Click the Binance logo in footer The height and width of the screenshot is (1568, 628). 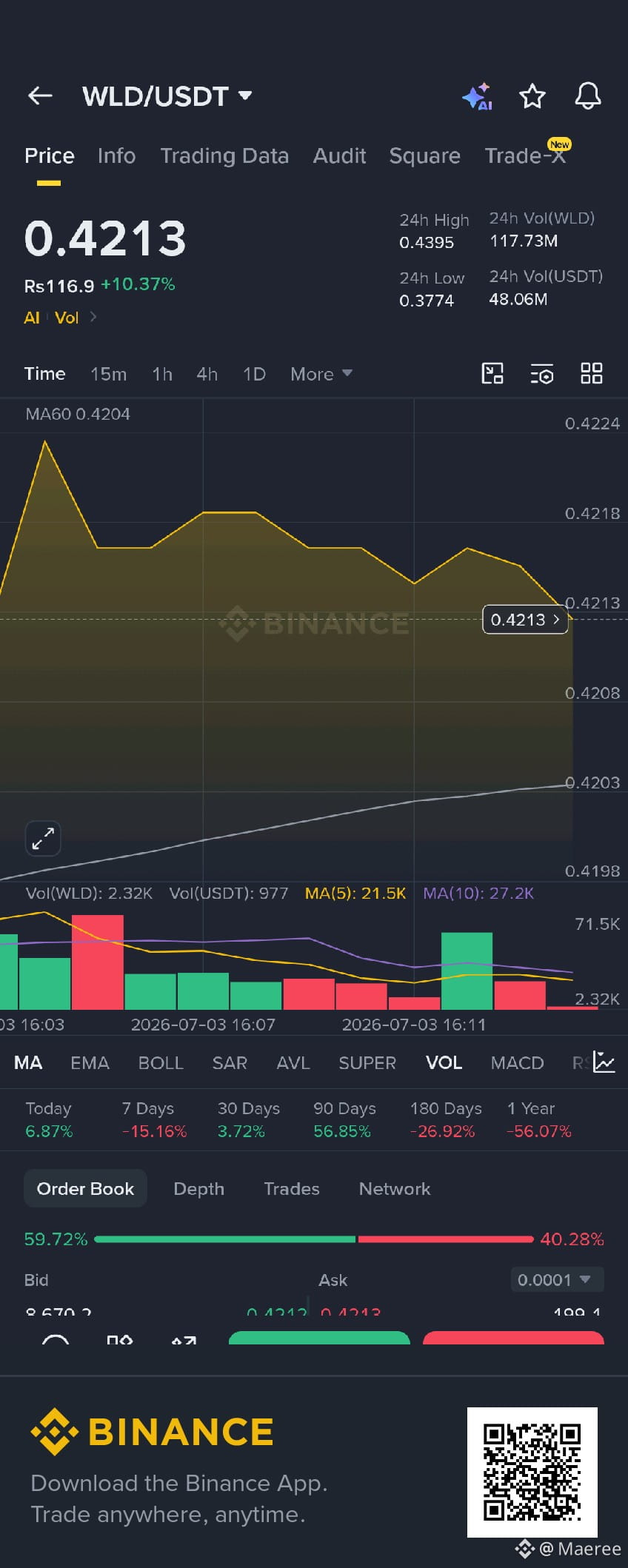point(153,1432)
